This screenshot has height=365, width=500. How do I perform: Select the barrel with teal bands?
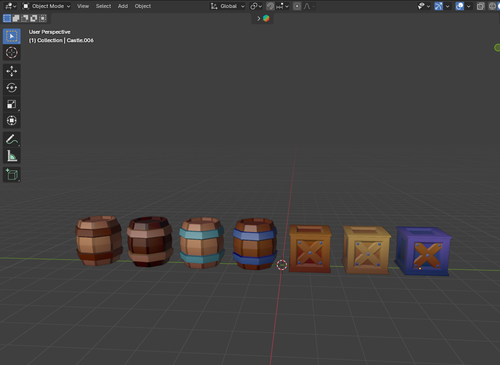click(202, 243)
